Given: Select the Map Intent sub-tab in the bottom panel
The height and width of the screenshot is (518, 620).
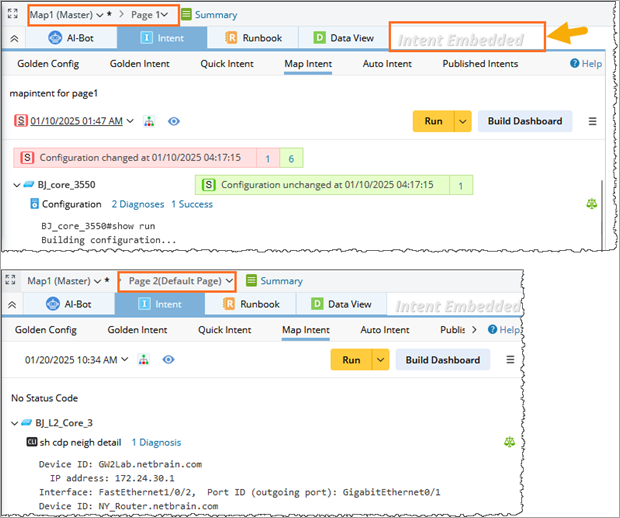Looking at the screenshot, I should point(306,330).
